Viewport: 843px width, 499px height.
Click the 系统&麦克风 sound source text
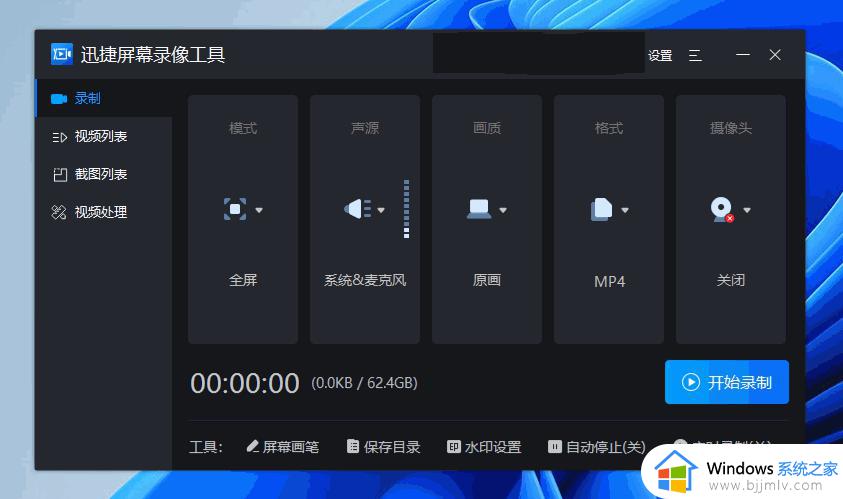[365, 280]
